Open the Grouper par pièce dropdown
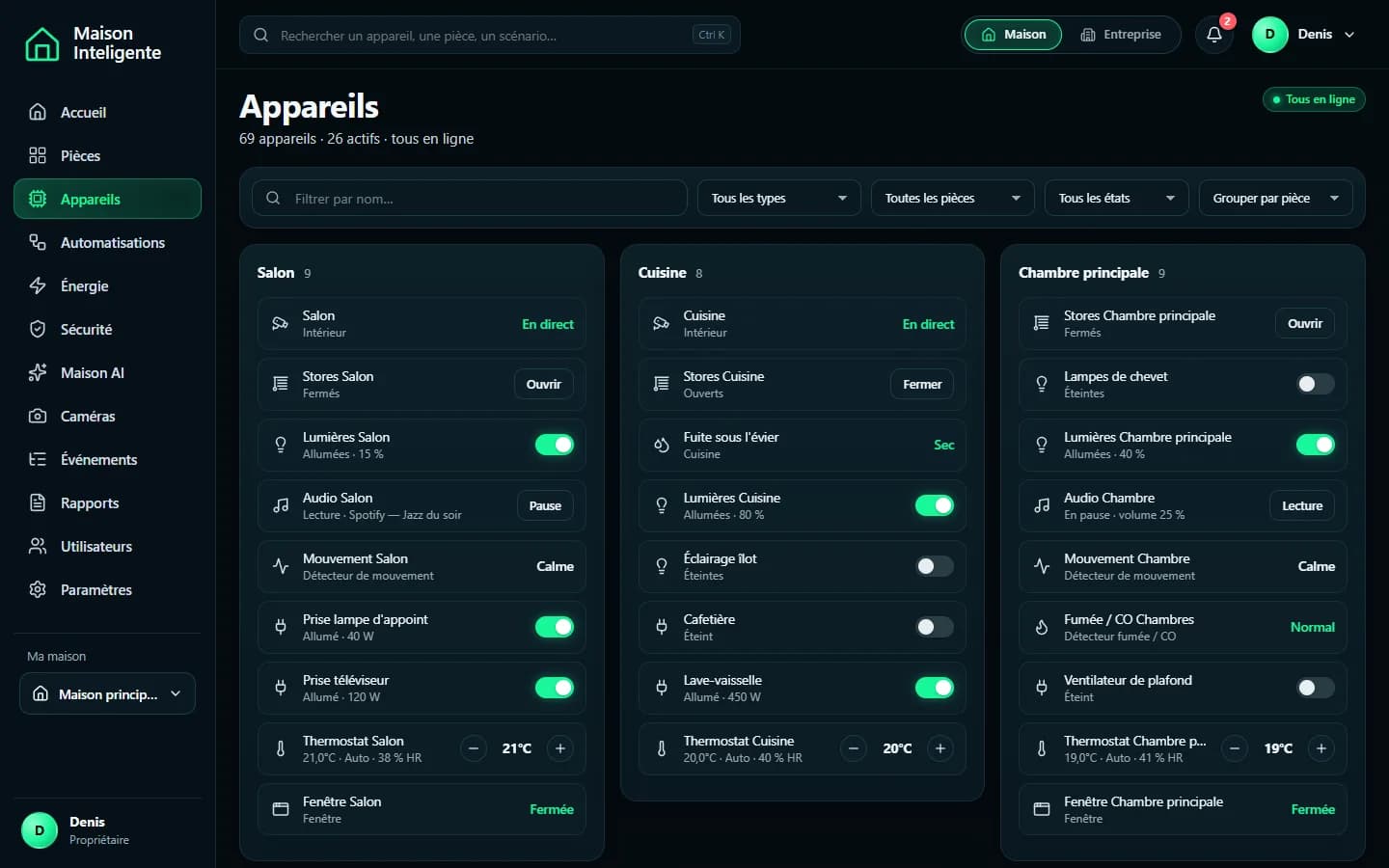Viewport: 1389px width, 868px height. pos(1276,198)
